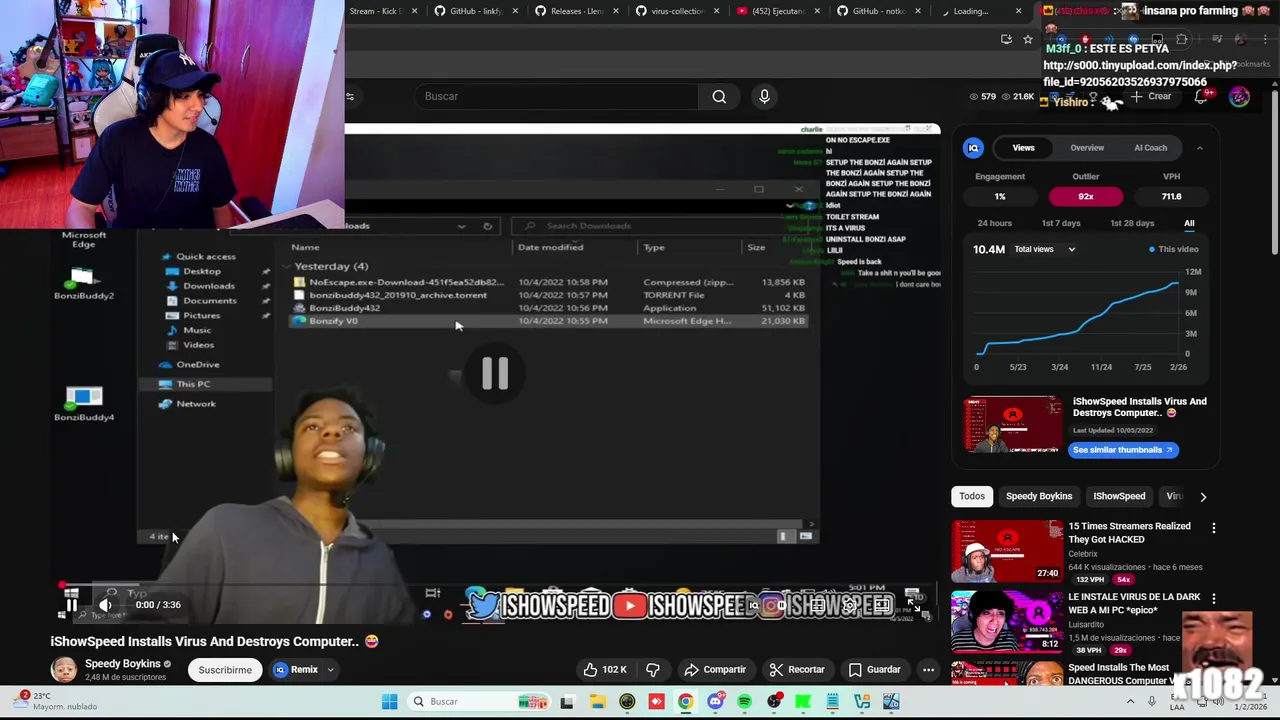Like the video with 102 K thumbs up
The width and height of the screenshot is (1280, 720).
point(605,669)
